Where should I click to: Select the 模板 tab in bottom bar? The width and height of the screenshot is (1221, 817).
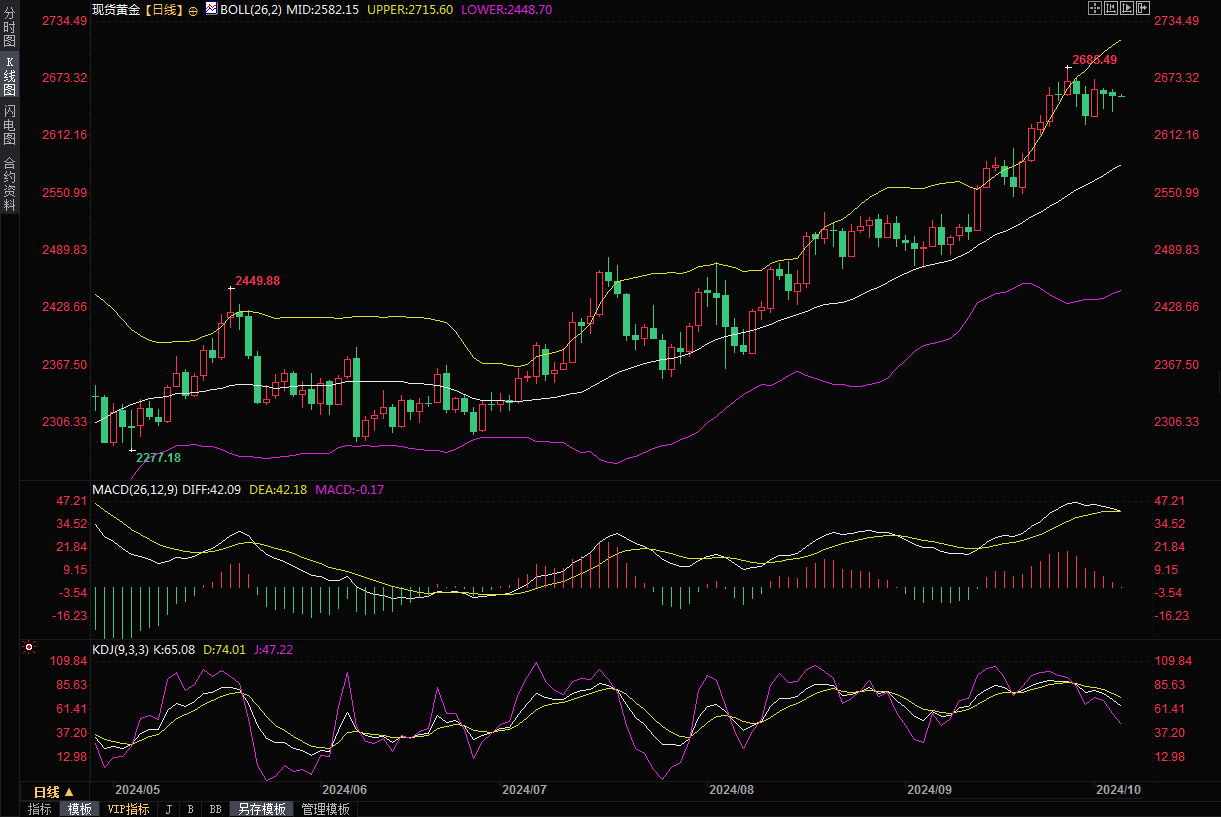point(80,809)
